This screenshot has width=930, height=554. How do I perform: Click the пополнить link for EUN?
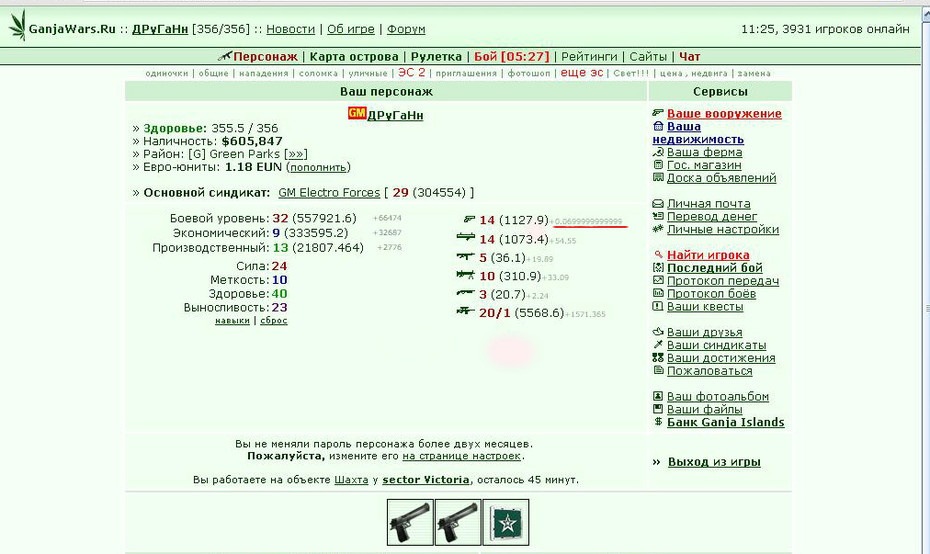318,167
